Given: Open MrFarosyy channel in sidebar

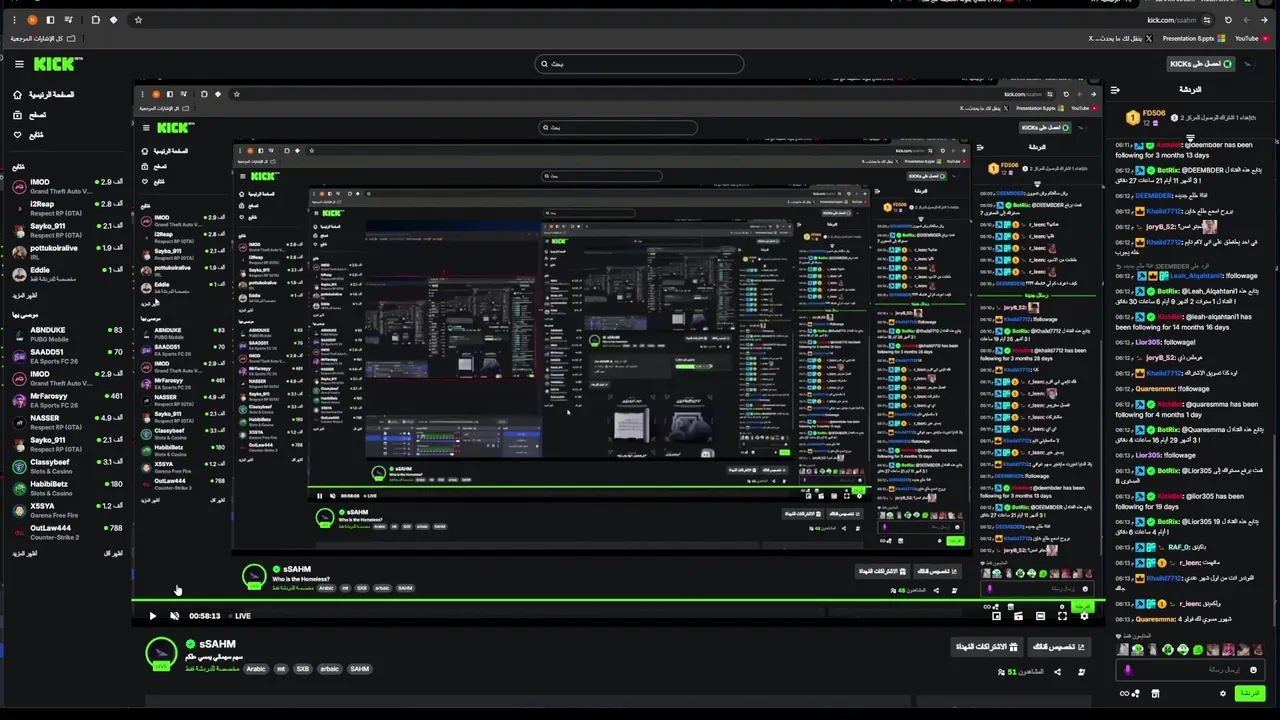Looking at the screenshot, I should [68, 400].
